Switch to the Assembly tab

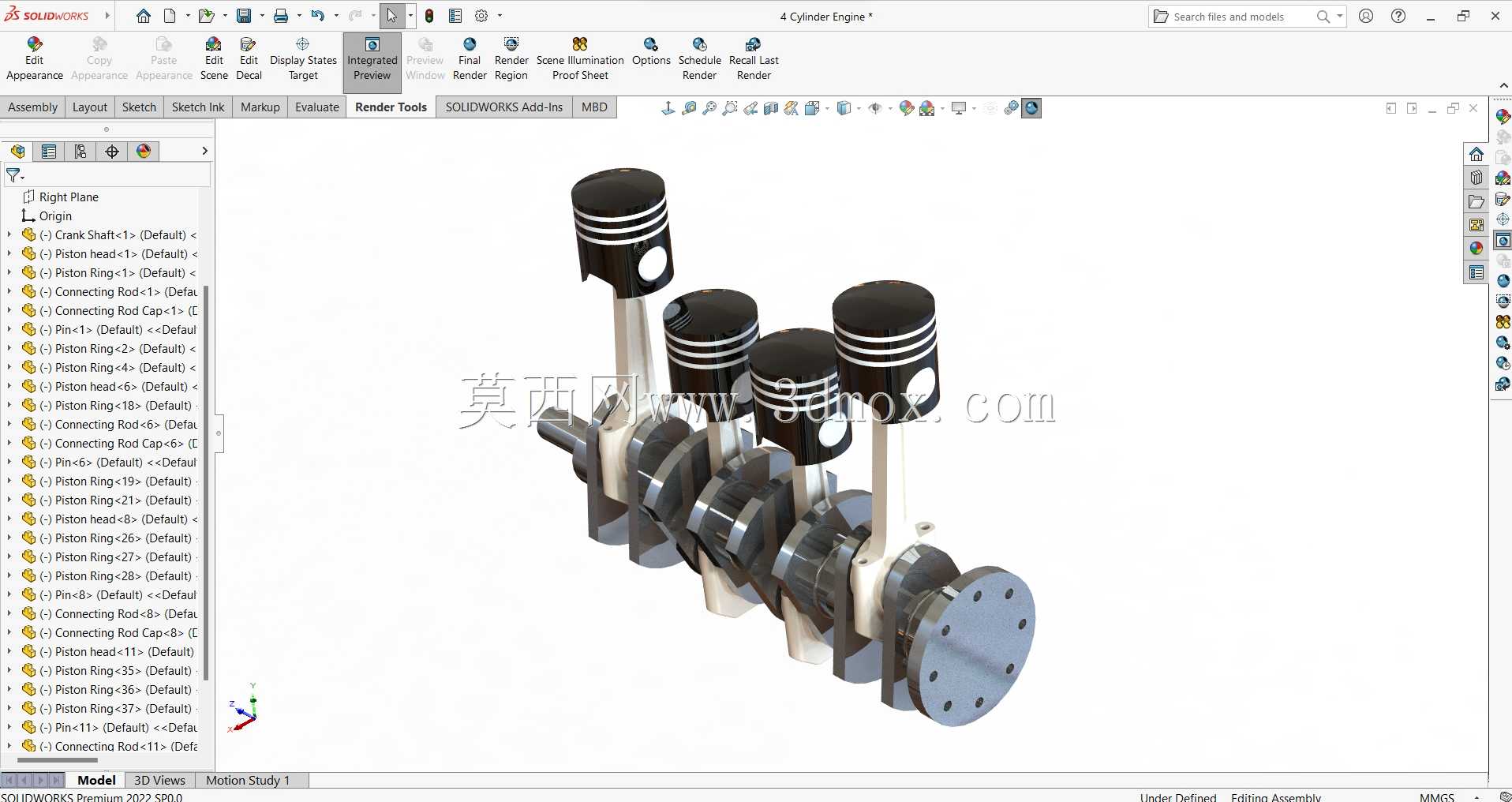pyautogui.click(x=32, y=107)
